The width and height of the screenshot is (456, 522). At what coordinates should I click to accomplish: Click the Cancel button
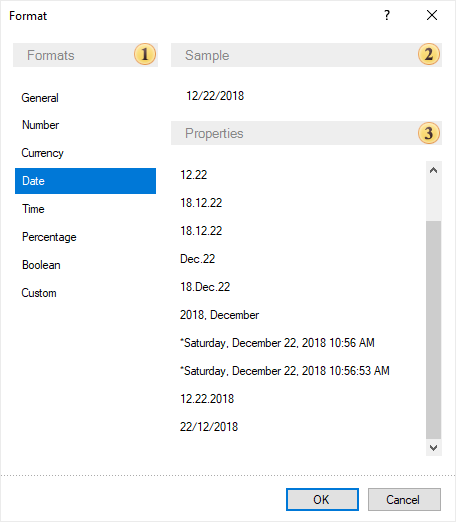[404, 499]
